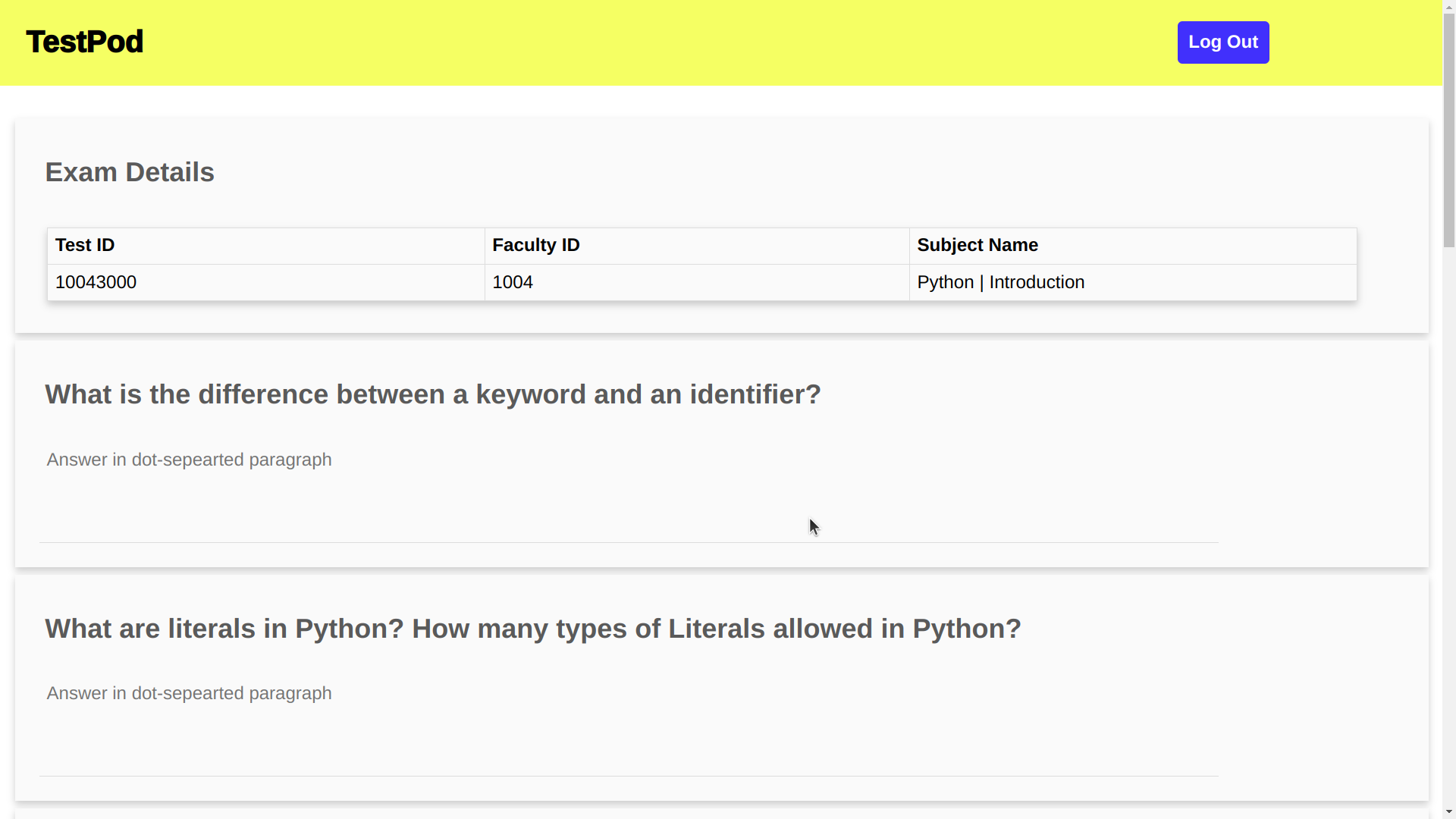
Task: Click the Faculty ID column header
Action: [535, 246]
